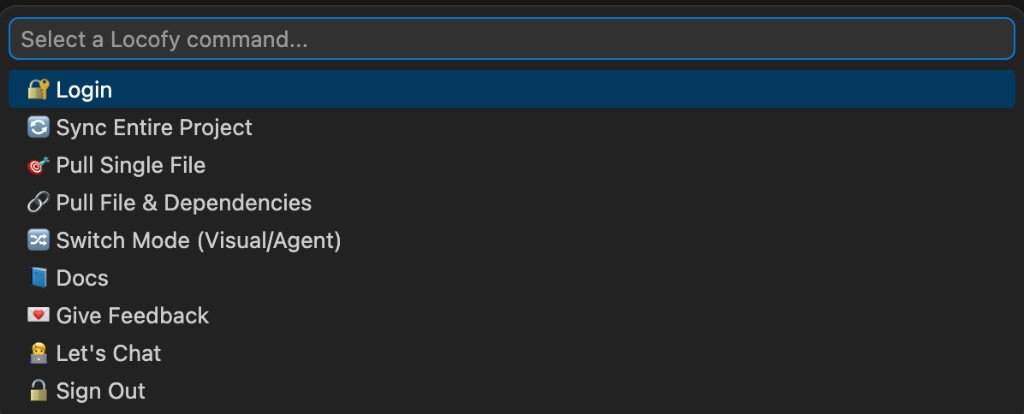Viewport: 1024px width, 414px height.
Task: Pick Pull File & Dependencies entry
Action: coord(184,203)
